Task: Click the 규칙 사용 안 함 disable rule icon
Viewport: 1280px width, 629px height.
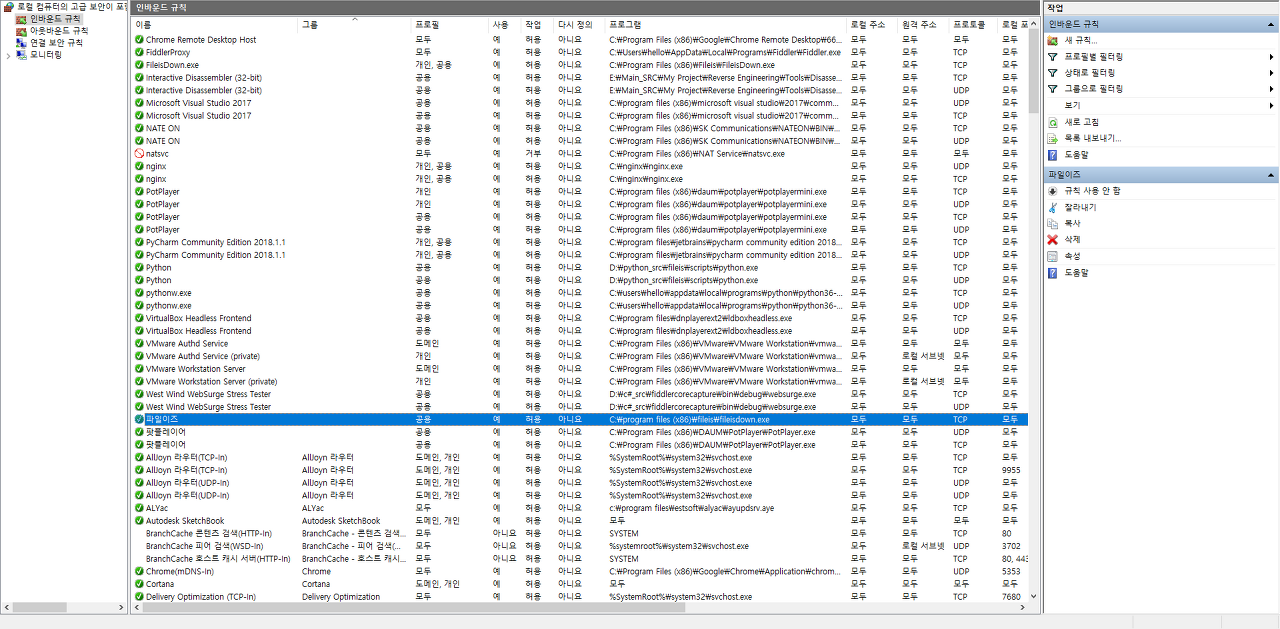Action: point(1052,190)
